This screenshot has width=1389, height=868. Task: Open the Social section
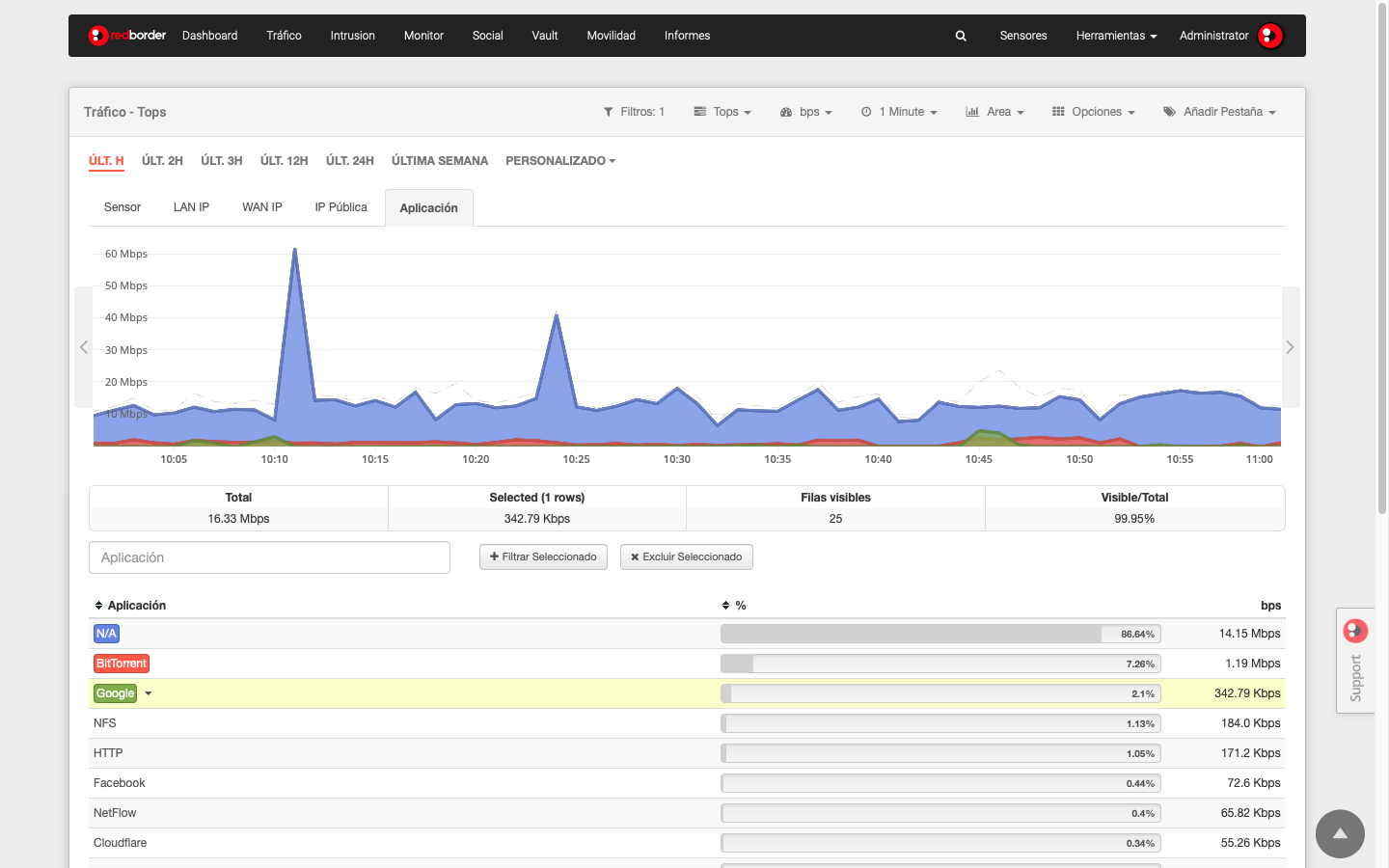click(x=487, y=36)
